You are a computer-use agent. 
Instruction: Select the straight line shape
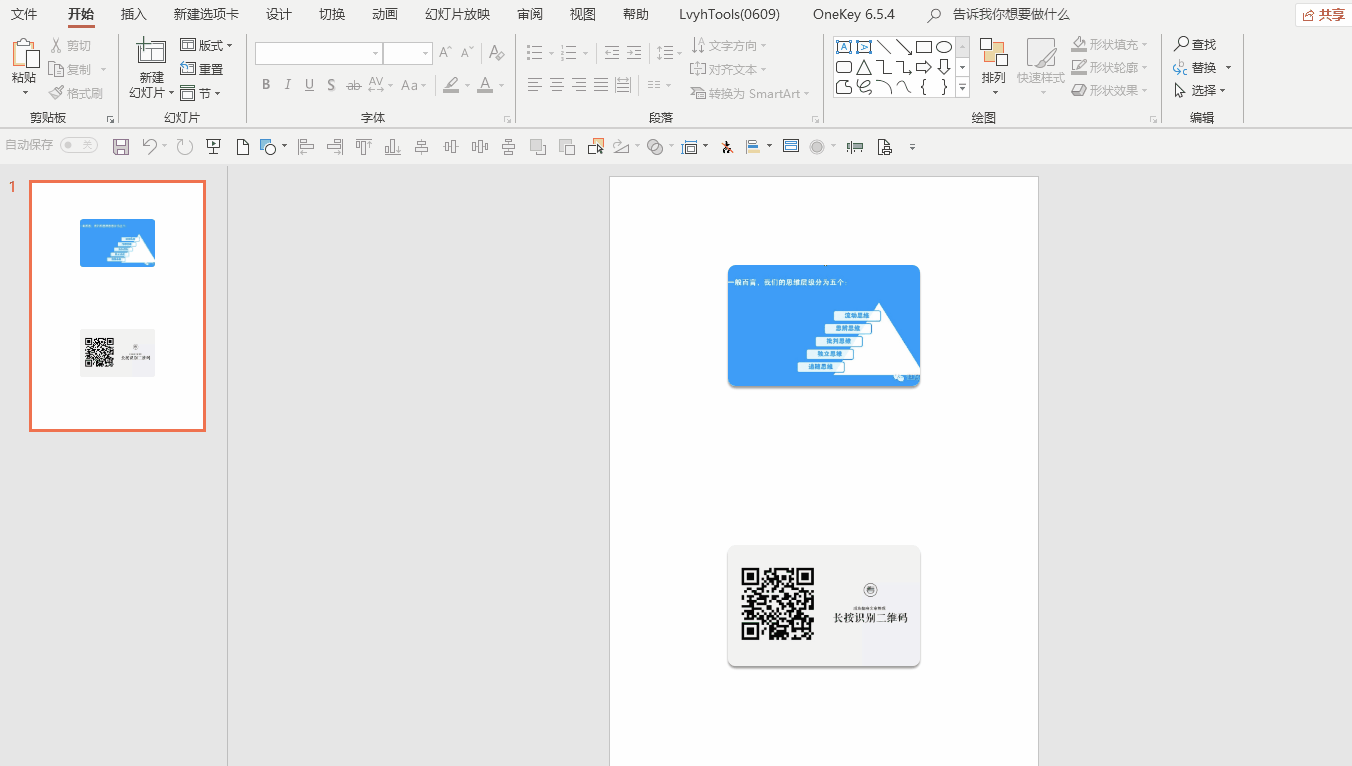click(x=884, y=47)
